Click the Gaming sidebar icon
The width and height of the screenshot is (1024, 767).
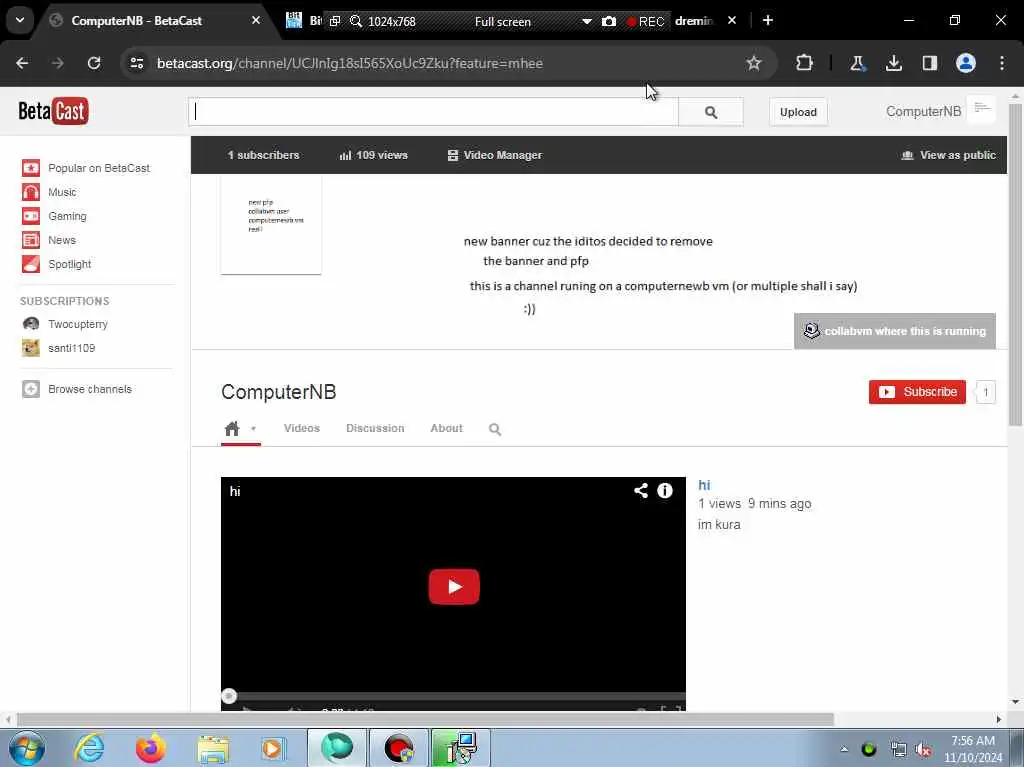(x=31, y=216)
